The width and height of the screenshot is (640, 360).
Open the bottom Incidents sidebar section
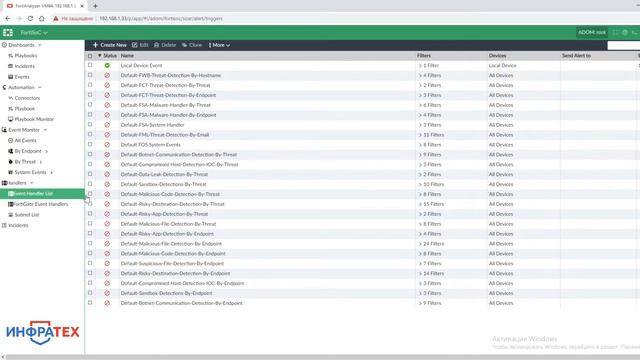click(x=18, y=225)
